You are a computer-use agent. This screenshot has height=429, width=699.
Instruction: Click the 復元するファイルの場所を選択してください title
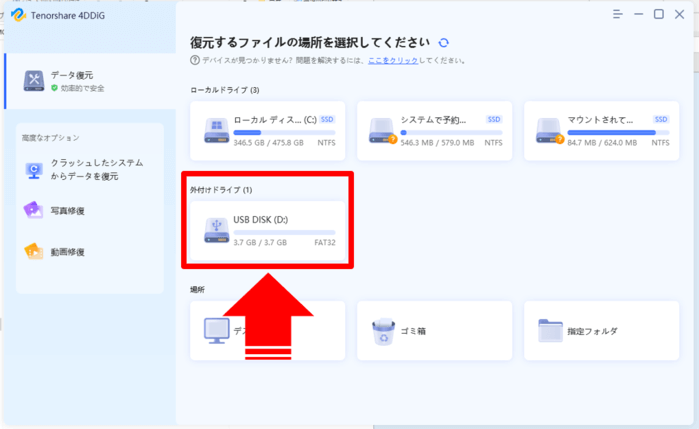coord(310,43)
